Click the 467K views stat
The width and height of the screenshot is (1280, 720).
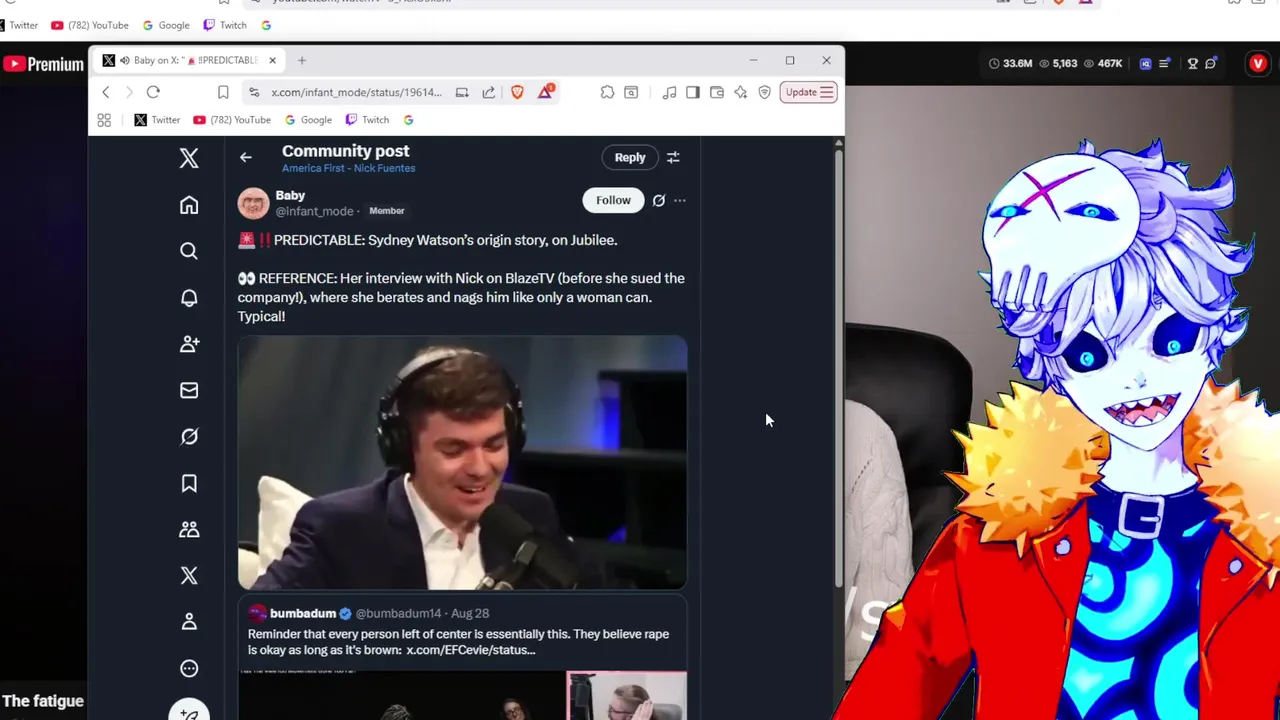(1102, 64)
